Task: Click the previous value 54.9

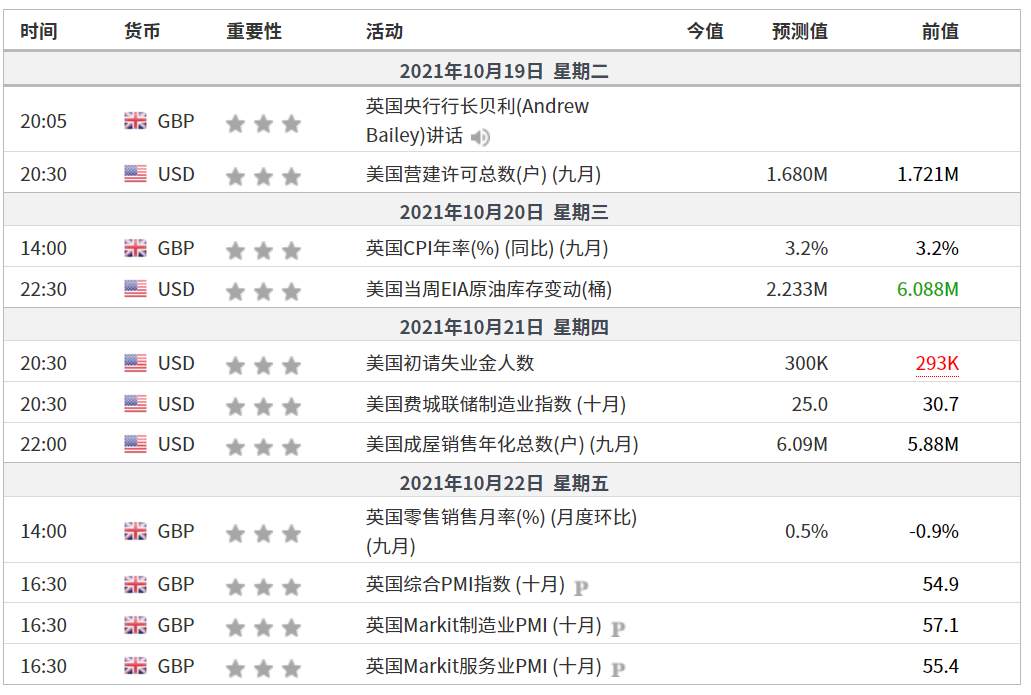Action: [x=940, y=584]
